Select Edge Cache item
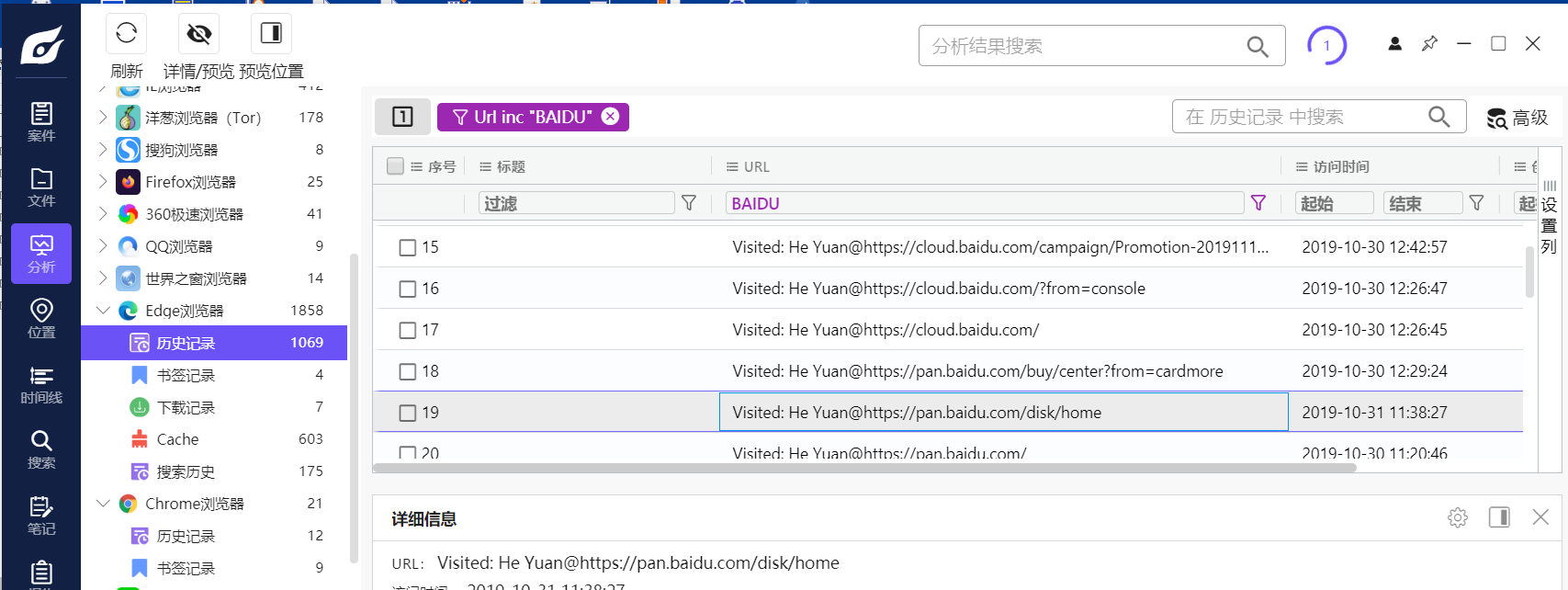1568x590 pixels. 214,439
